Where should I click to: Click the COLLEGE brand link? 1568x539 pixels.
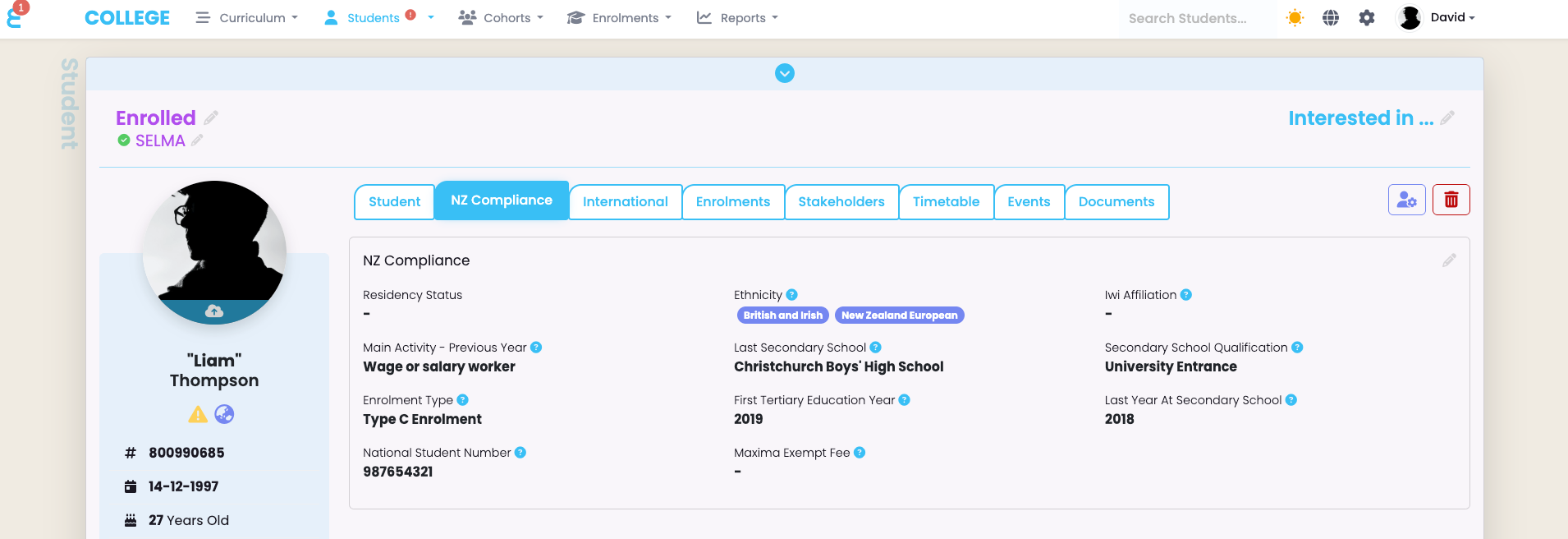tap(127, 17)
